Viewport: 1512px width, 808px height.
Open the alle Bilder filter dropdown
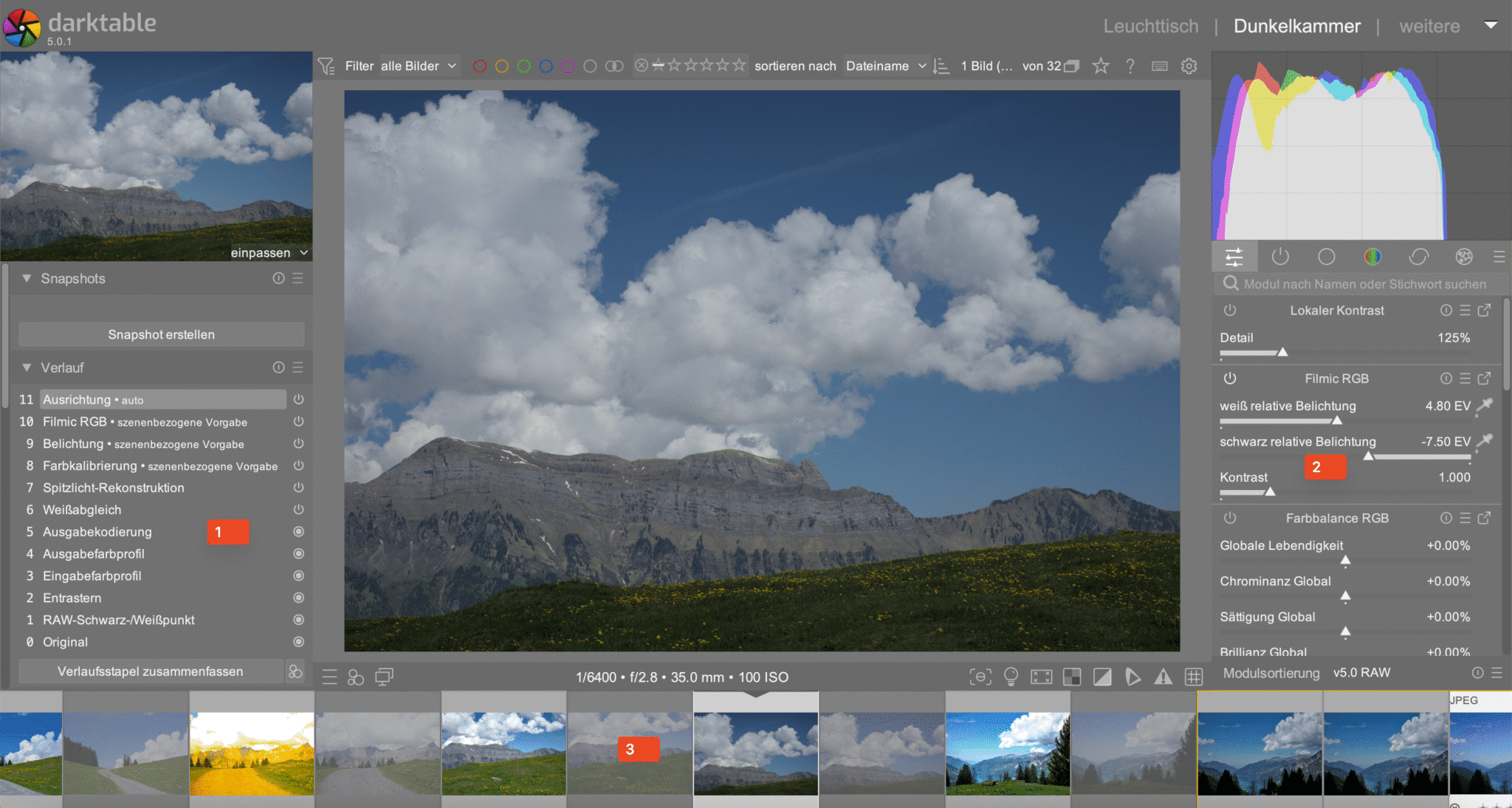pos(419,66)
